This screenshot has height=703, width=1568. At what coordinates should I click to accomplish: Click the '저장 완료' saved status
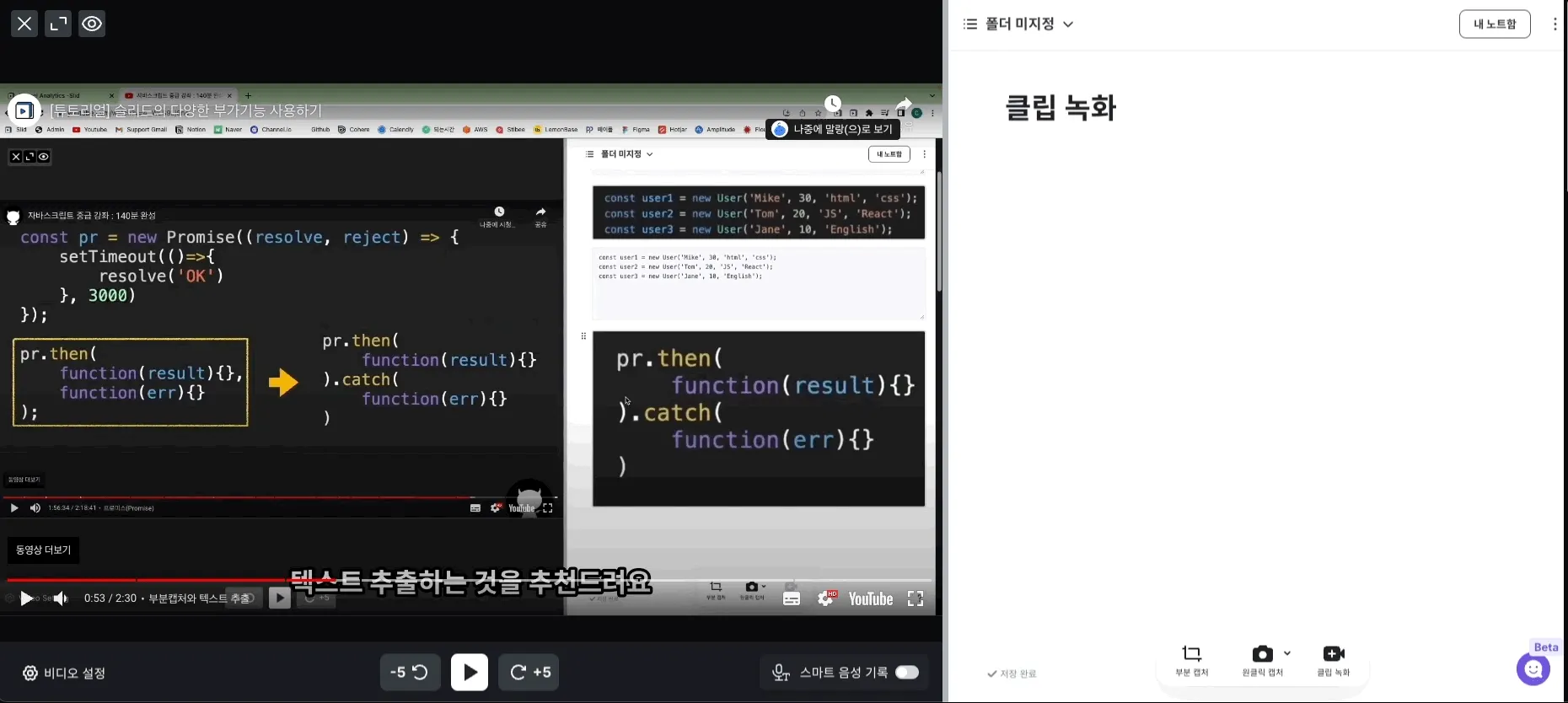pyautogui.click(x=1012, y=673)
